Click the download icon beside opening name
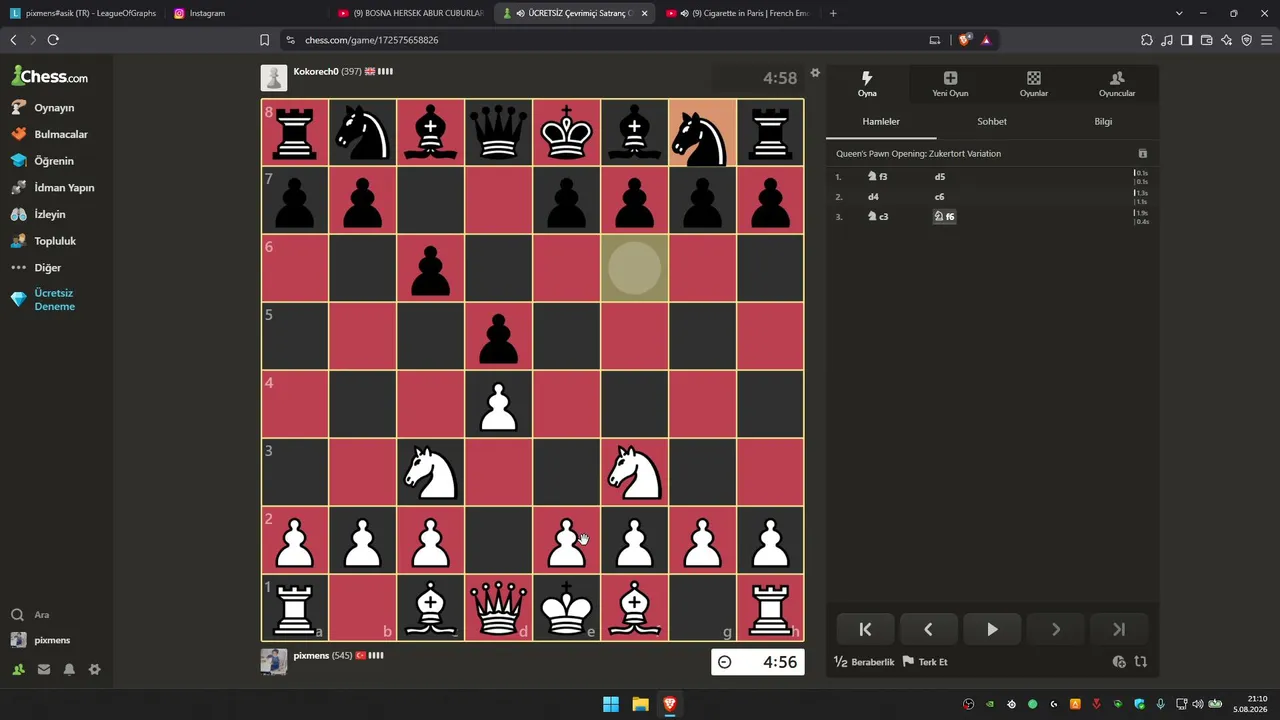This screenshot has height=720, width=1280. (x=1143, y=154)
